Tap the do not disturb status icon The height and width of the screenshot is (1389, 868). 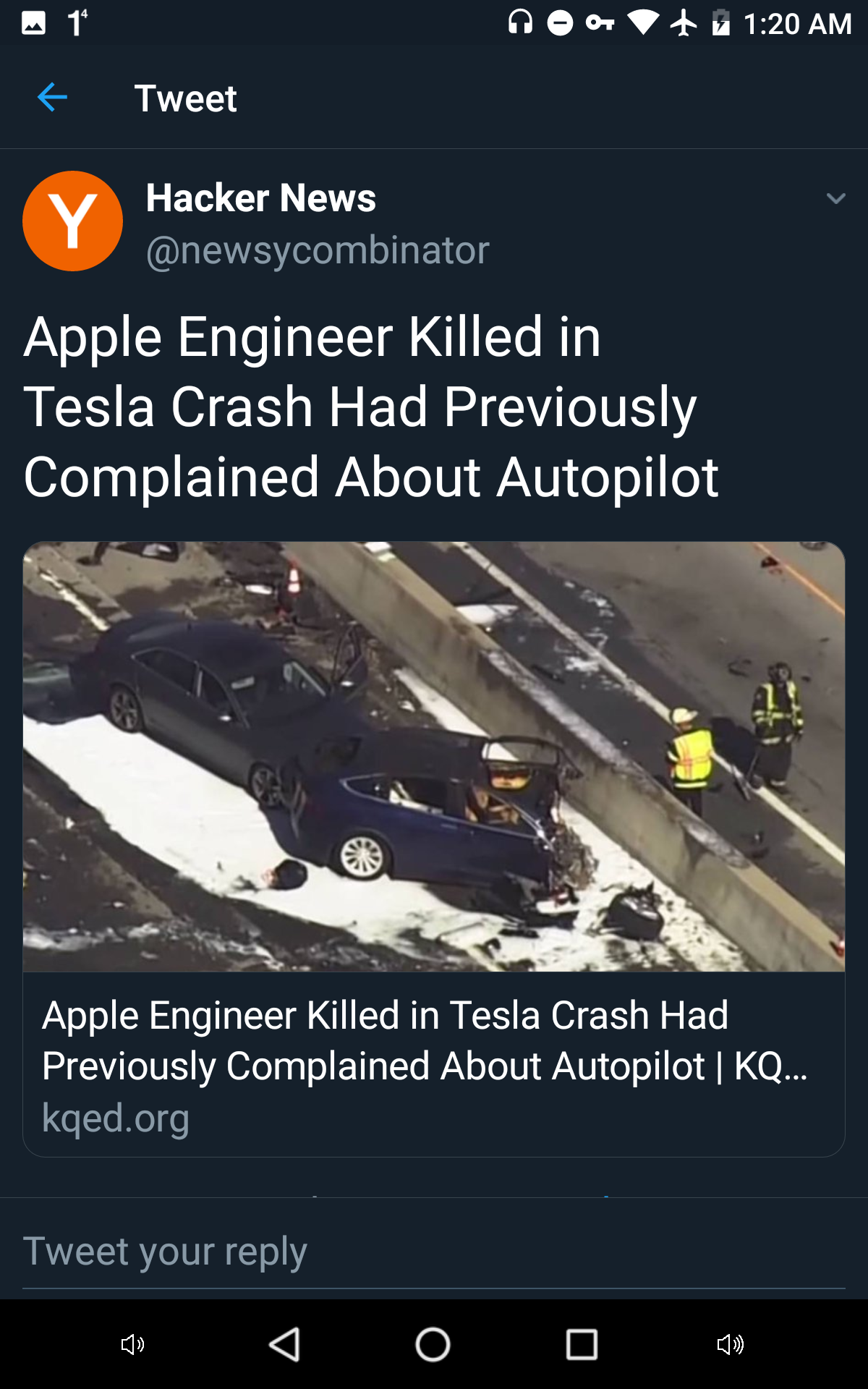[x=560, y=23]
